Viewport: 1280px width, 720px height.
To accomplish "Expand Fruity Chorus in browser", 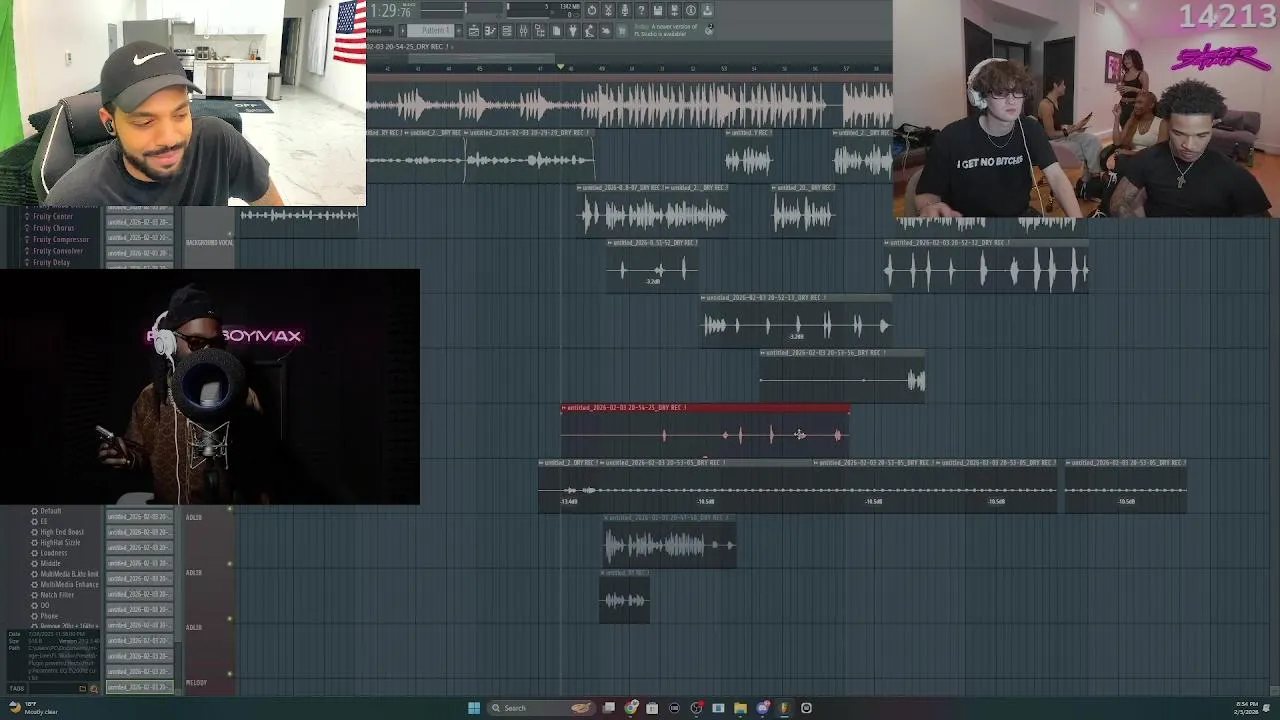I will click(53, 228).
